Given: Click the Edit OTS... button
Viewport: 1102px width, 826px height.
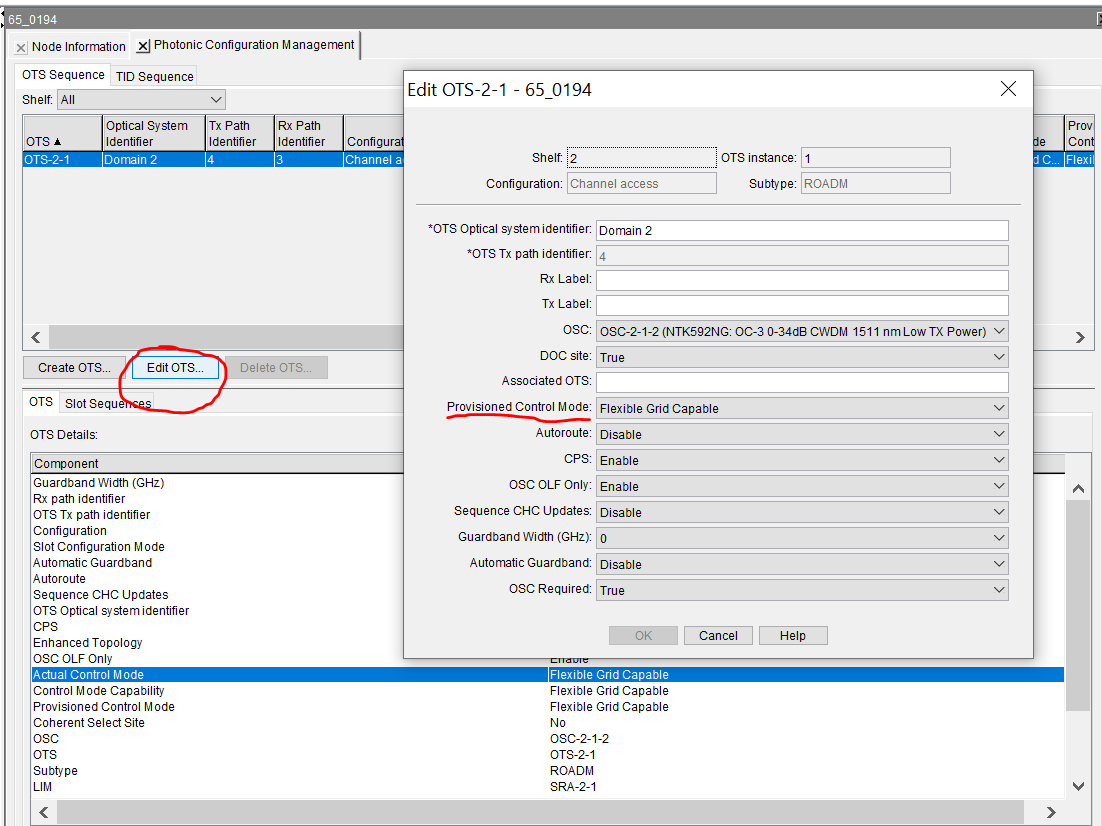Looking at the screenshot, I should 175,368.
